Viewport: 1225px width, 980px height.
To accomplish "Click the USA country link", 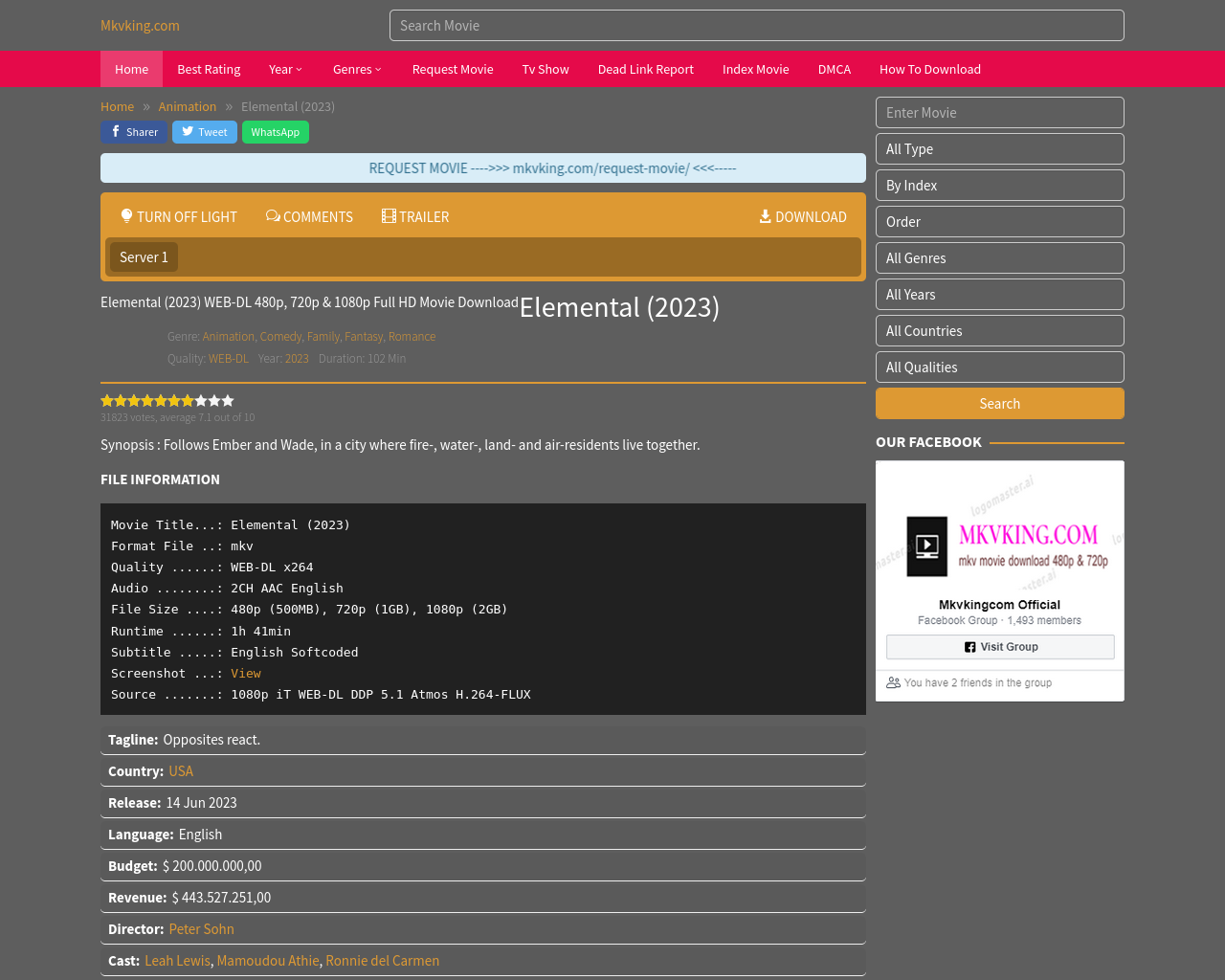I will [x=181, y=771].
